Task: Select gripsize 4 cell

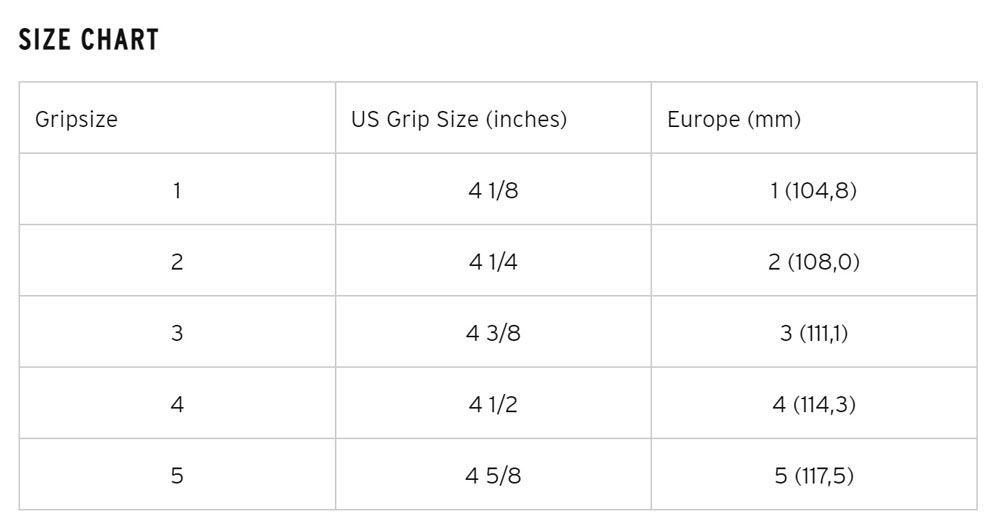Action: (177, 404)
